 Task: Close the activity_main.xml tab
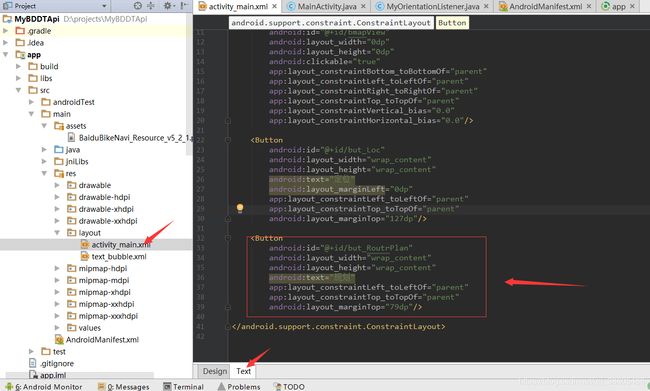coord(274,7)
